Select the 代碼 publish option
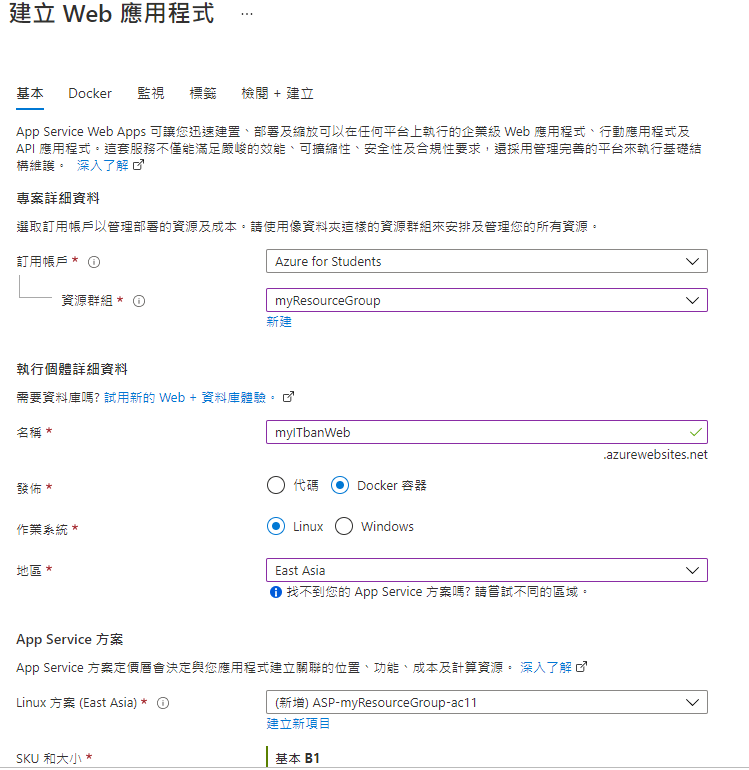The image size is (749, 770). [276, 485]
